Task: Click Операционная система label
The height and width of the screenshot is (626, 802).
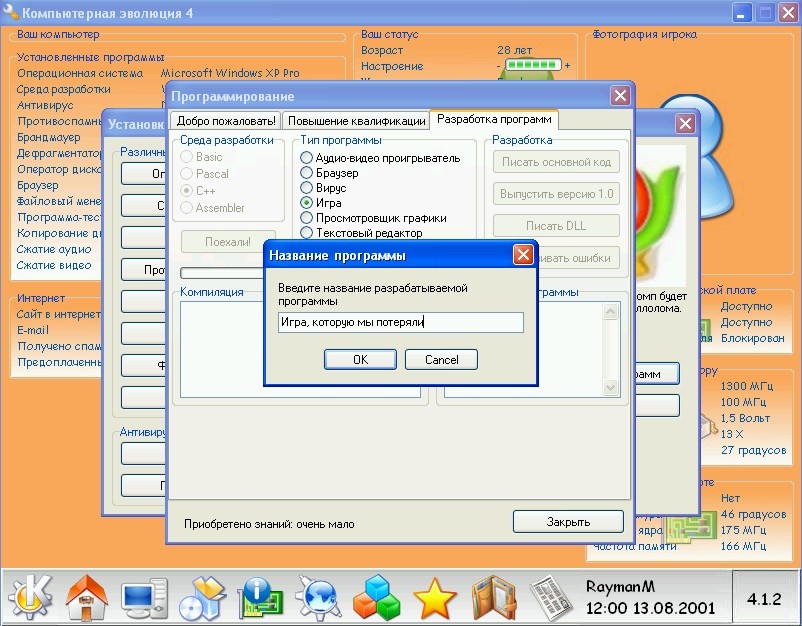Action: (80, 73)
